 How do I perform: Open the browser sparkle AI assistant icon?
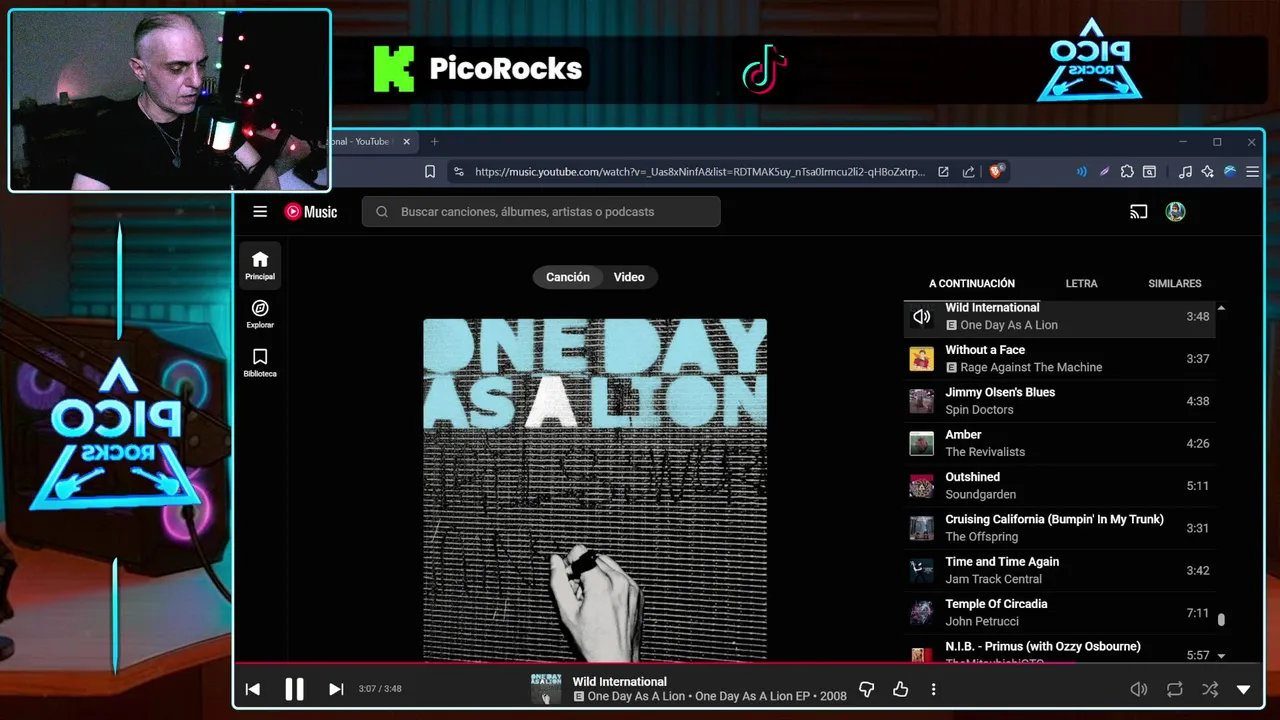point(1208,172)
